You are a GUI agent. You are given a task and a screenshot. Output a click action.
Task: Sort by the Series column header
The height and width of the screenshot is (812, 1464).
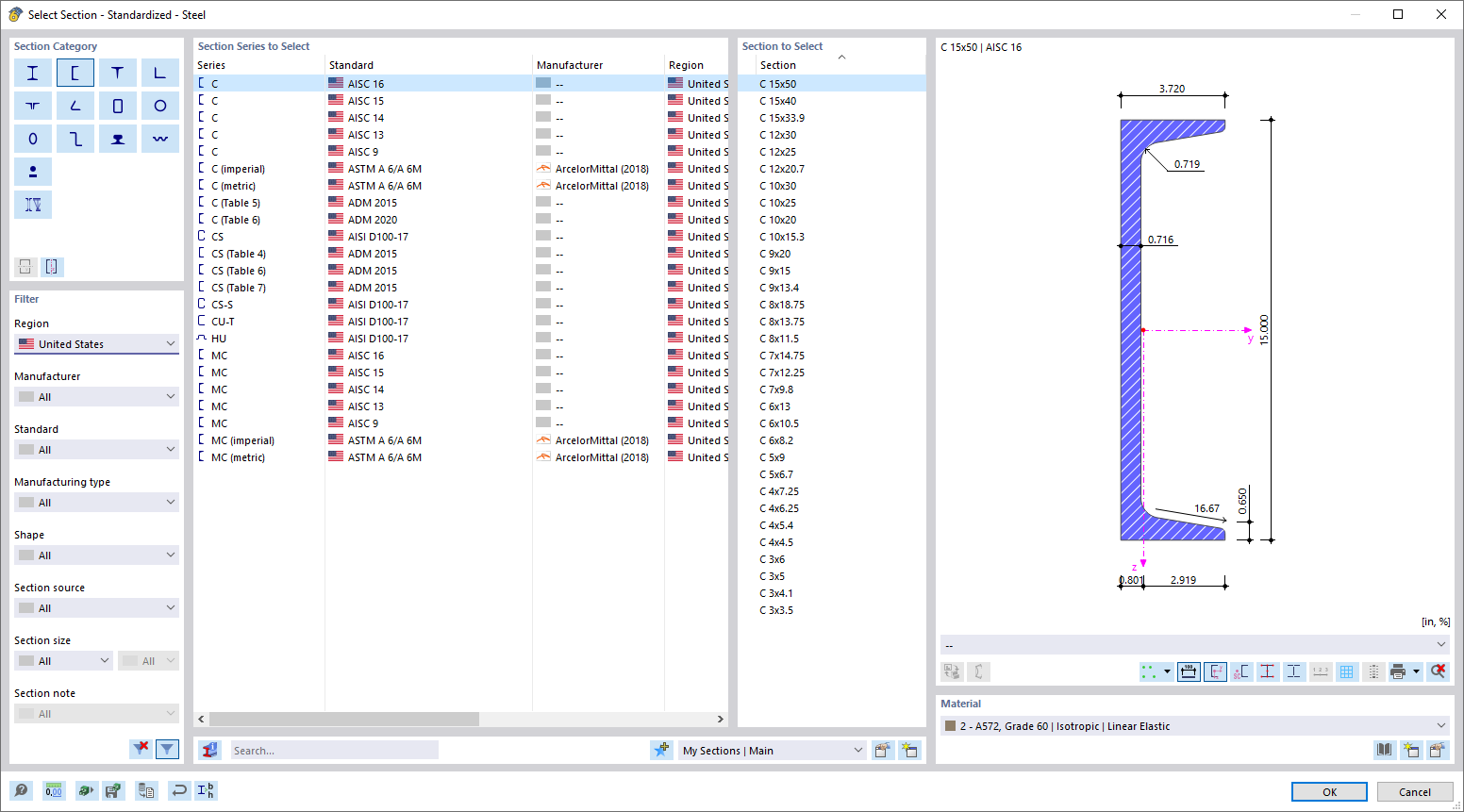click(x=259, y=65)
